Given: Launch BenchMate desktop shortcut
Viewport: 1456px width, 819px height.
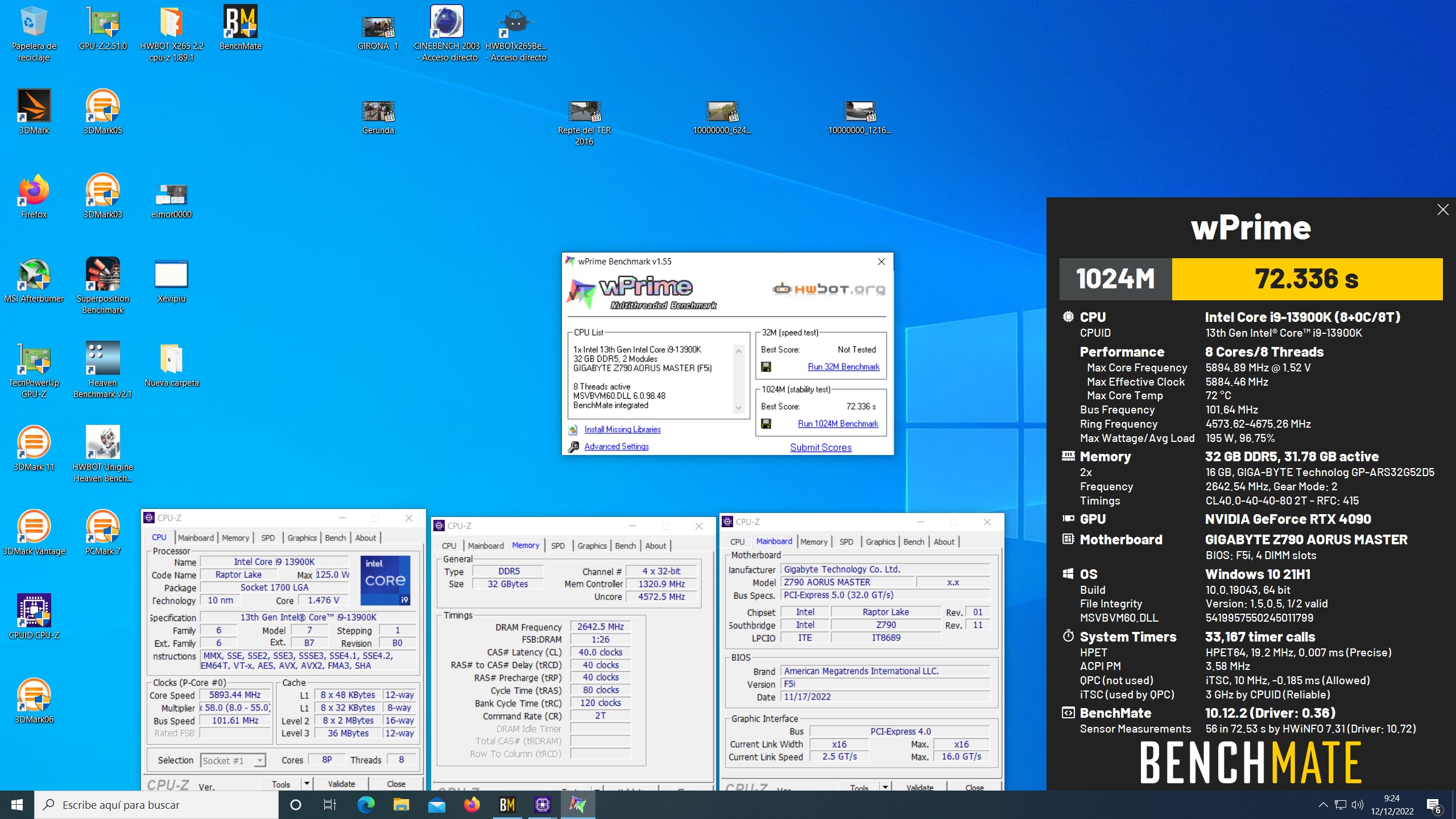Looking at the screenshot, I should 240,28.
